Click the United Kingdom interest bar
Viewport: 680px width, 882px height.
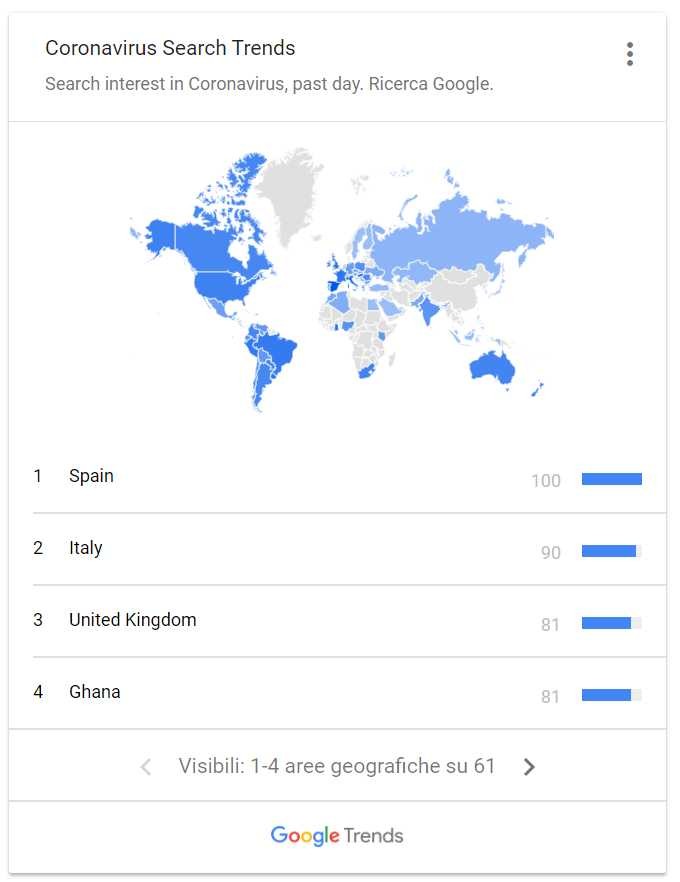pyautogui.click(x=611, y=623)
